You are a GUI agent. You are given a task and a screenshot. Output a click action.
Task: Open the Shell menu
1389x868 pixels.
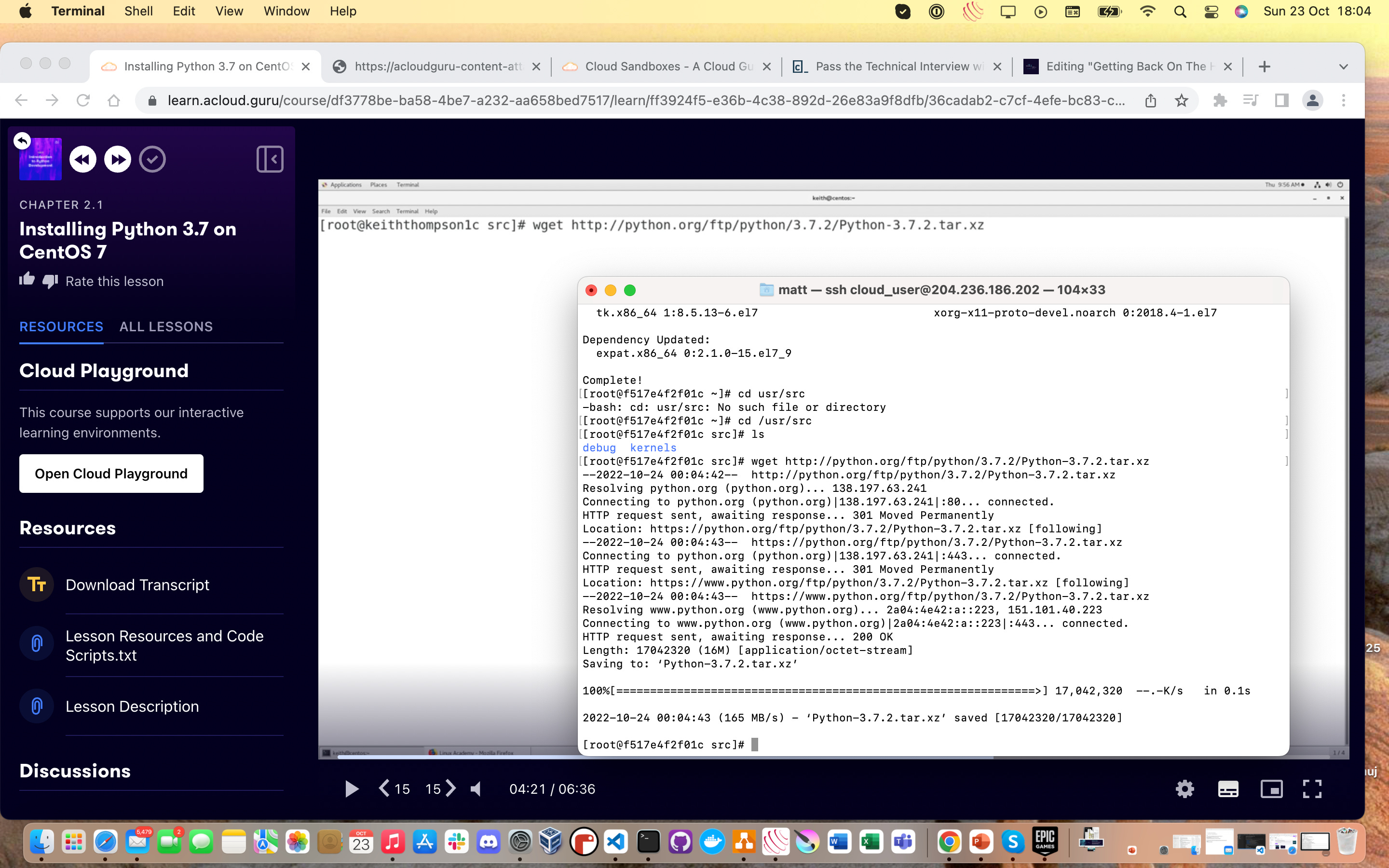[x=138, y=11]
